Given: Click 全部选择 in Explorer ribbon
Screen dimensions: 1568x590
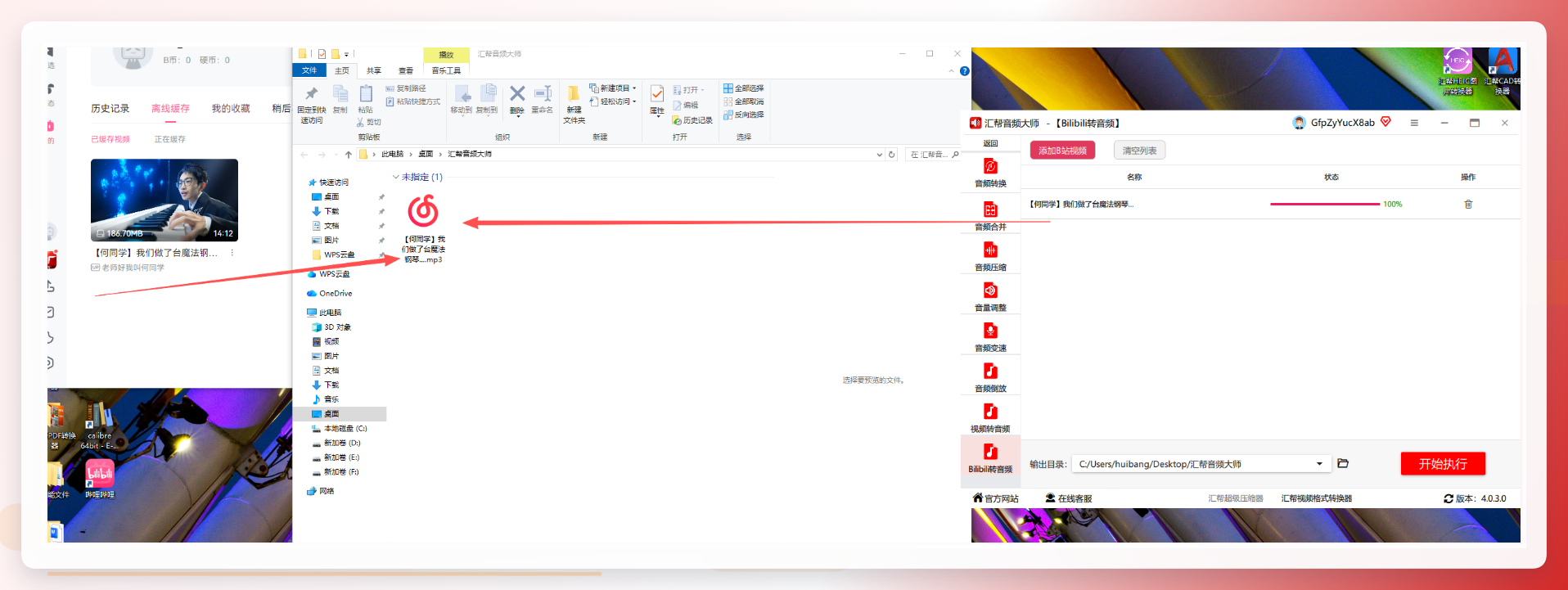Looking at the screenshot, I should [x=744, y=88].
